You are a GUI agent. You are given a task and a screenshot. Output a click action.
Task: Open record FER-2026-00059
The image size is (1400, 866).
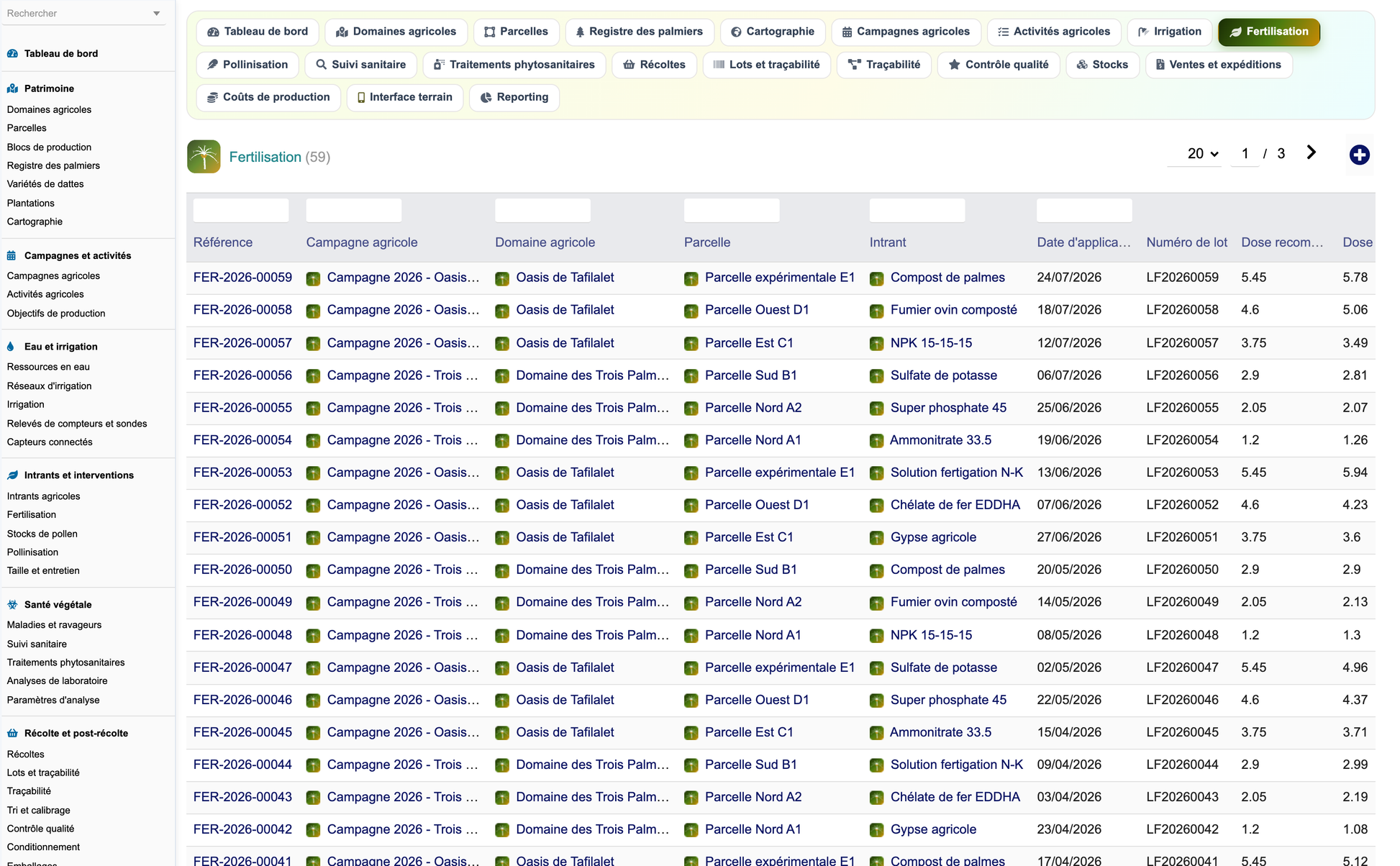pos(242,278)
